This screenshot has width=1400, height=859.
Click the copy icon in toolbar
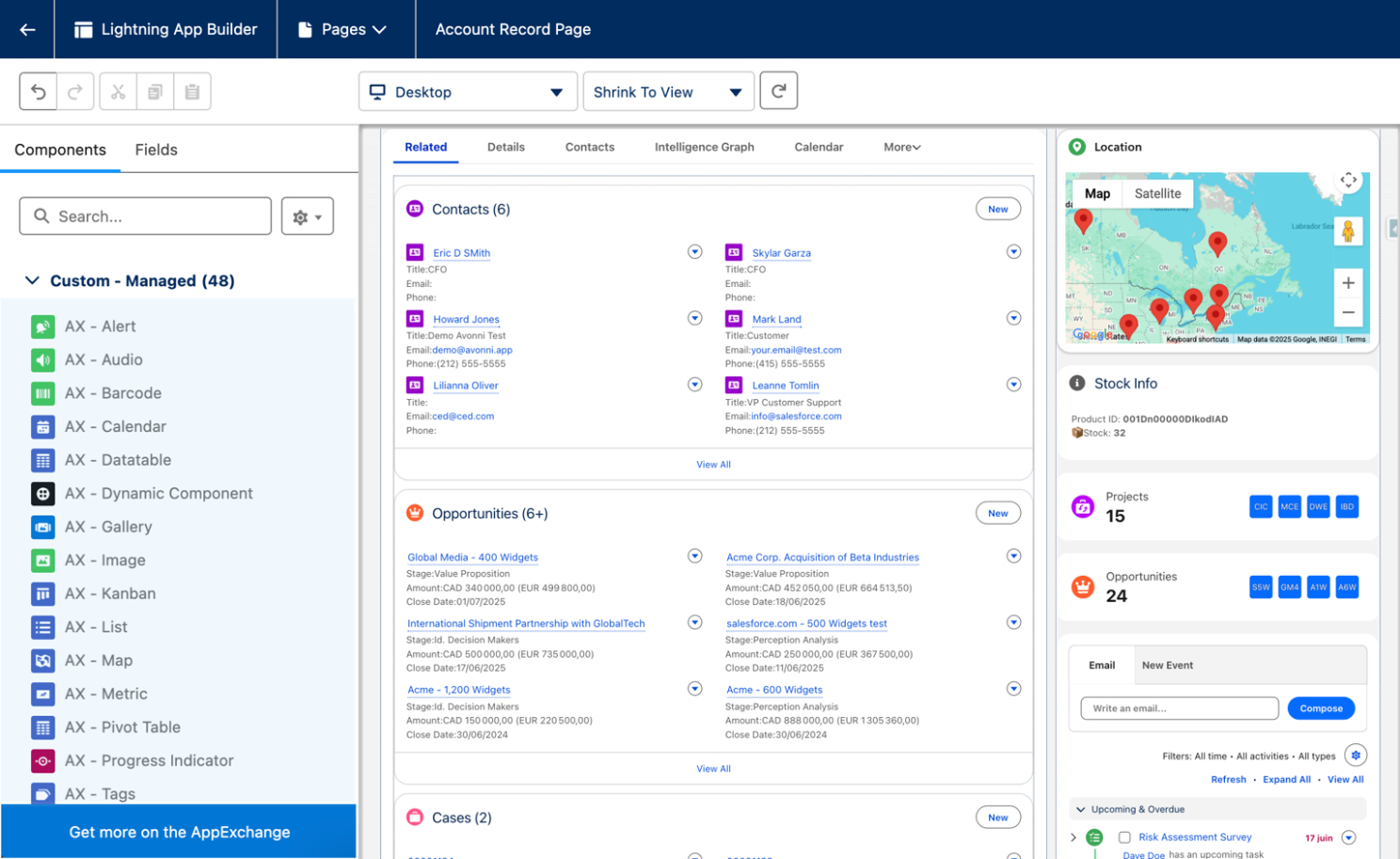coord(155,91)
